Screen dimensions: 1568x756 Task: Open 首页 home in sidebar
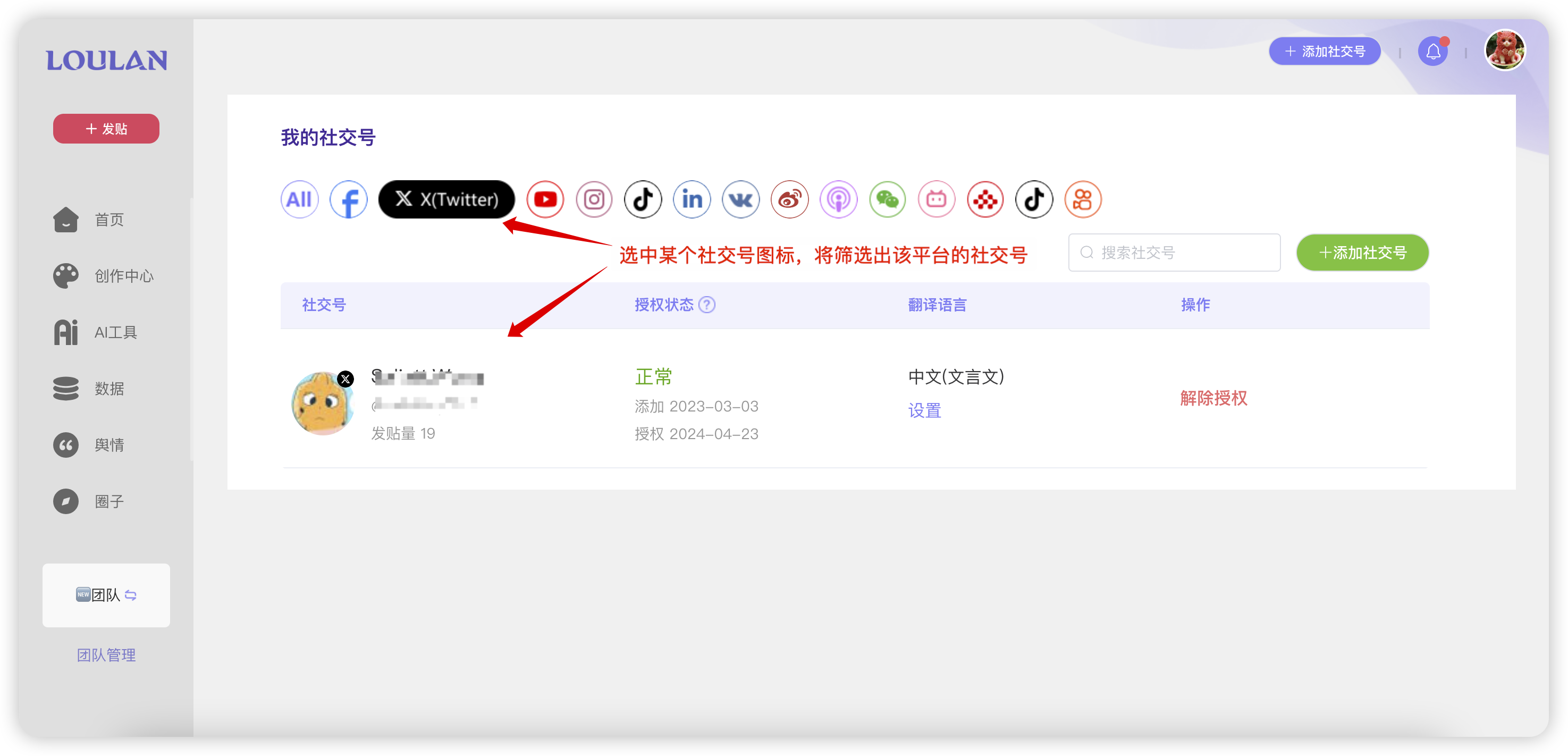click(x=89, y=220)
